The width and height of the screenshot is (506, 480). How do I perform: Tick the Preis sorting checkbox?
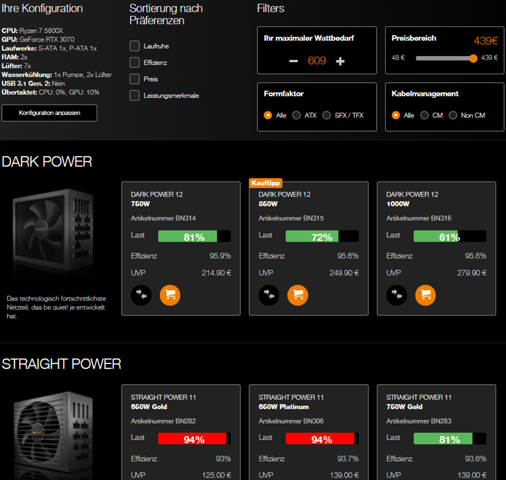(x=134, y=79)
